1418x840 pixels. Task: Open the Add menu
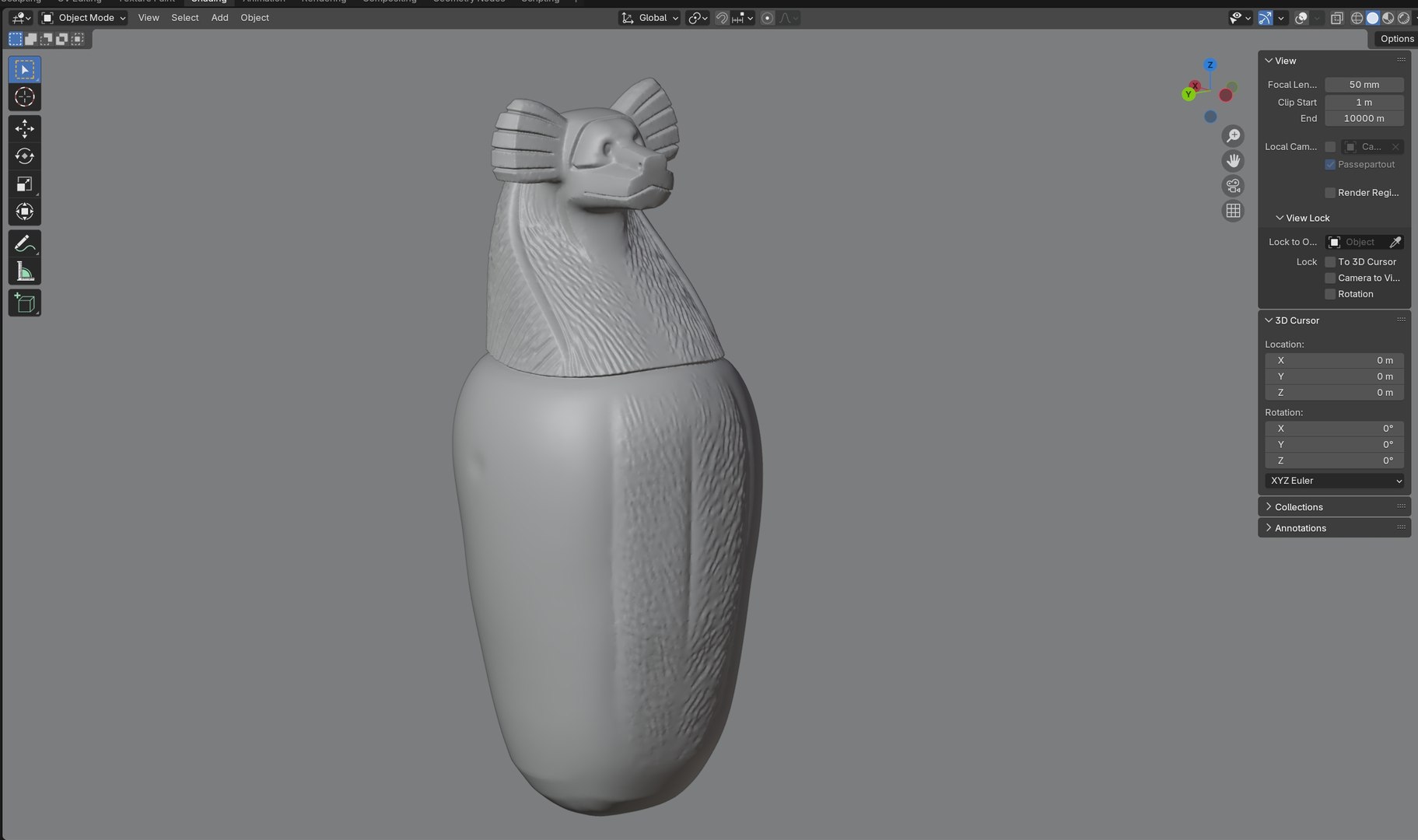[x=220, y=18]
